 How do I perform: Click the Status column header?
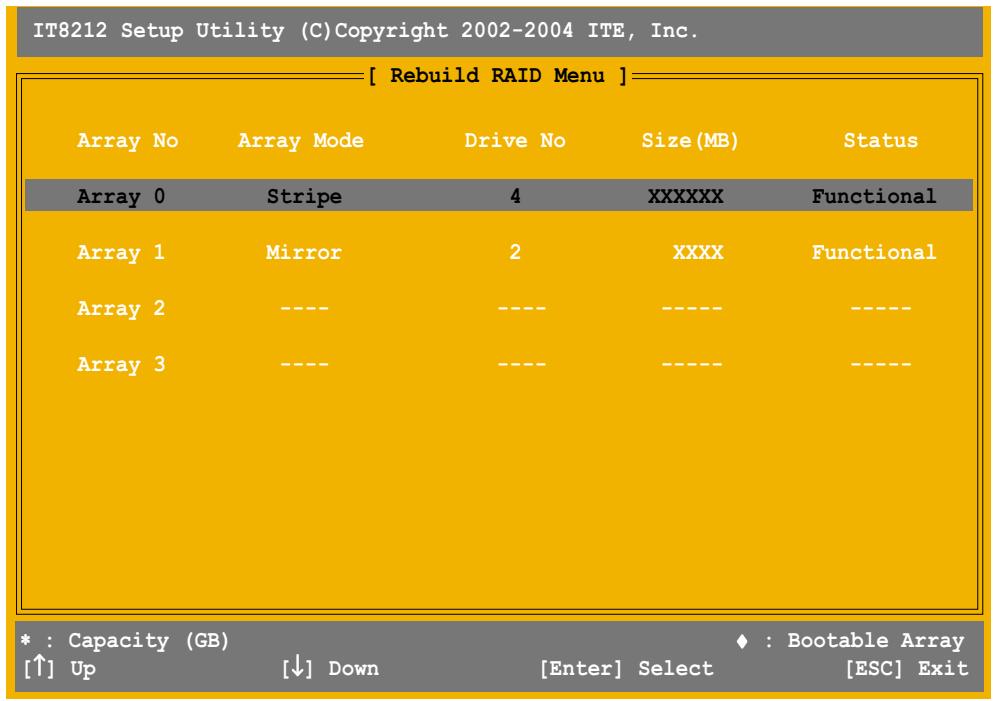[881, 141]
